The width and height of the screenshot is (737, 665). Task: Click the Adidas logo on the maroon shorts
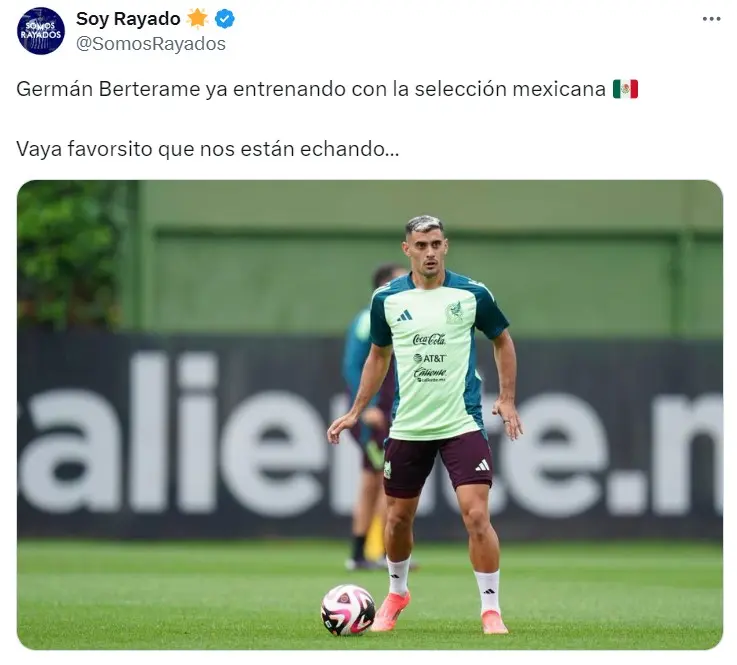point(482,465)
